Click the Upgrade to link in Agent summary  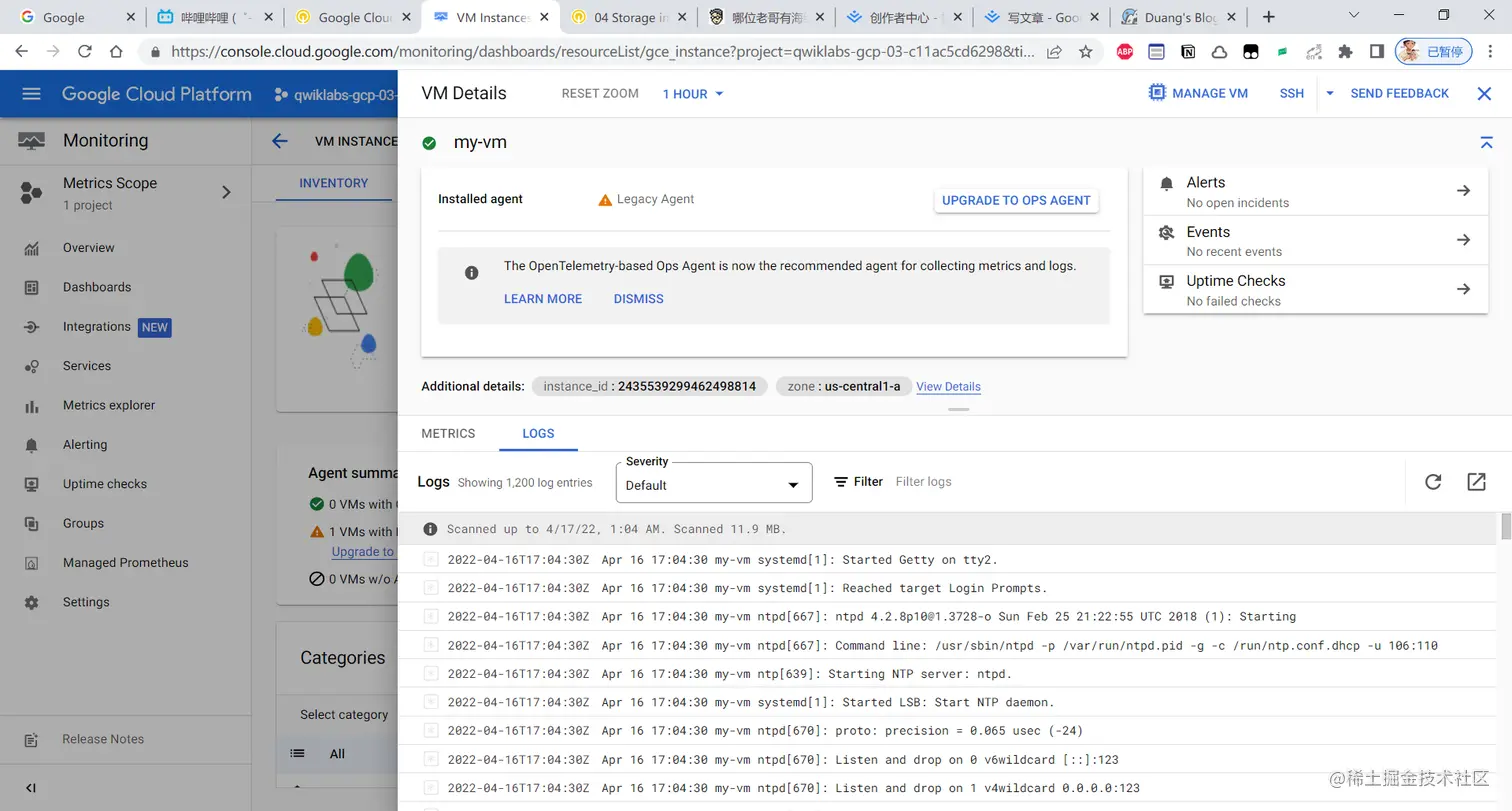pos(363,551)
